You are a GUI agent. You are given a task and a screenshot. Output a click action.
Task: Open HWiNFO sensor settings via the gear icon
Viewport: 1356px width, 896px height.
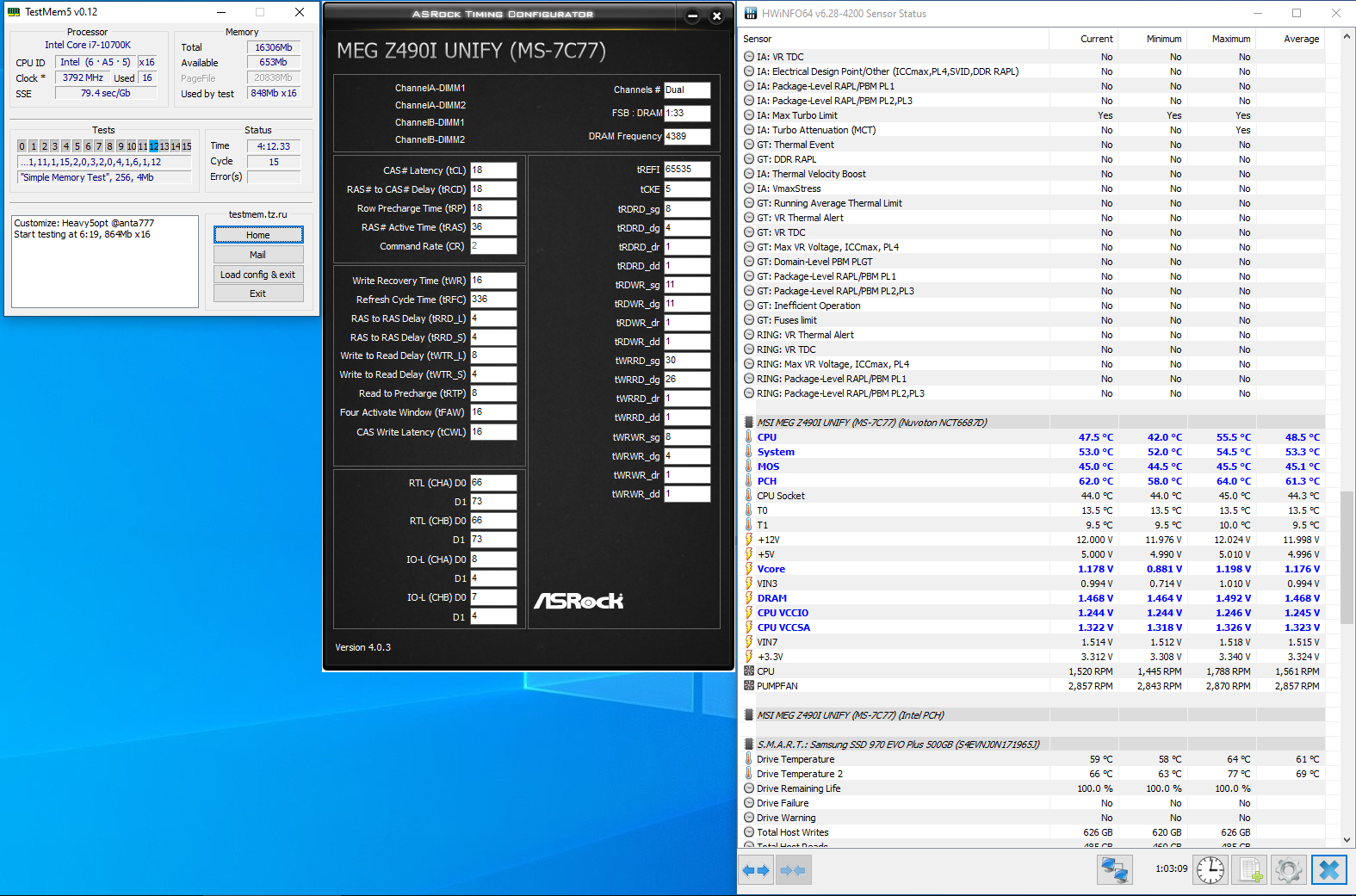point(1289,870)
